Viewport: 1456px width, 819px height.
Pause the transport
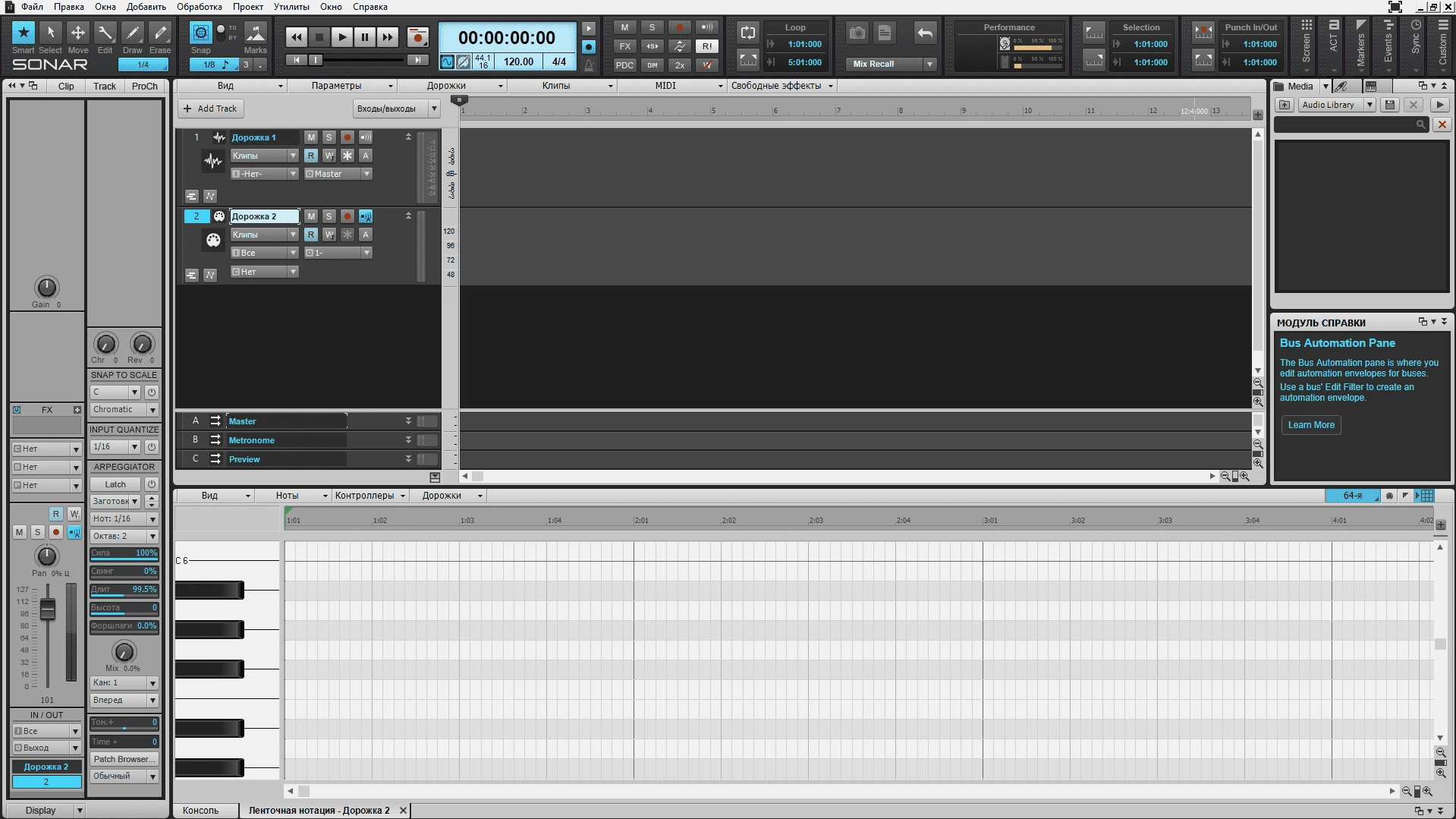pyautogui.click(x=365, y=37)
